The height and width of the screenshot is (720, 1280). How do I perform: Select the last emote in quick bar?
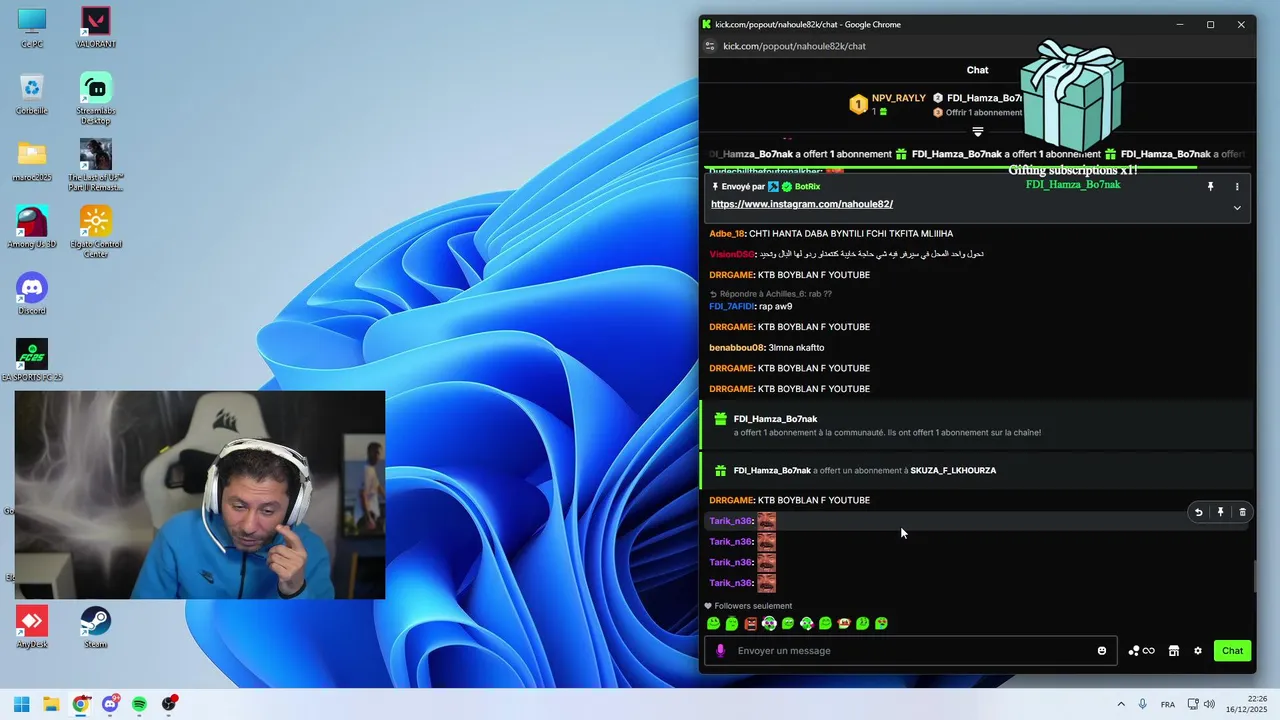tap(881, 624)
